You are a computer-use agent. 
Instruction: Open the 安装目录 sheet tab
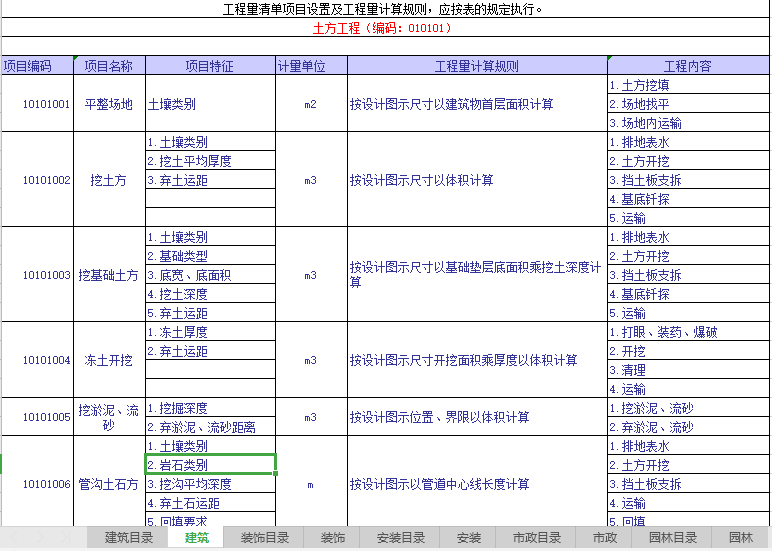pyautogui.click(x=401, y=538)
